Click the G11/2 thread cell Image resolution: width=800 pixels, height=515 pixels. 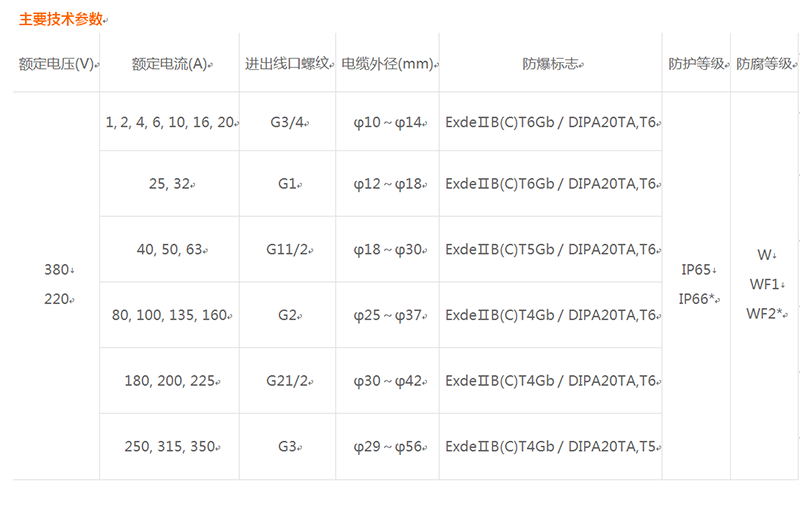click(287, 249)
